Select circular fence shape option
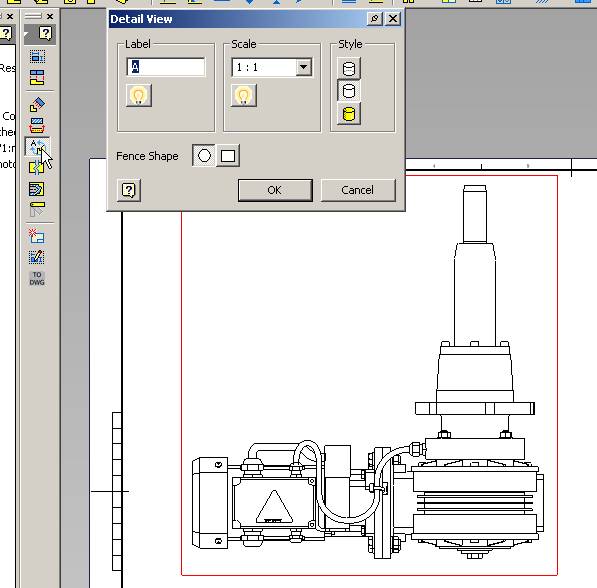This screenshot has width=597, height=588. [x=204, y=155]
